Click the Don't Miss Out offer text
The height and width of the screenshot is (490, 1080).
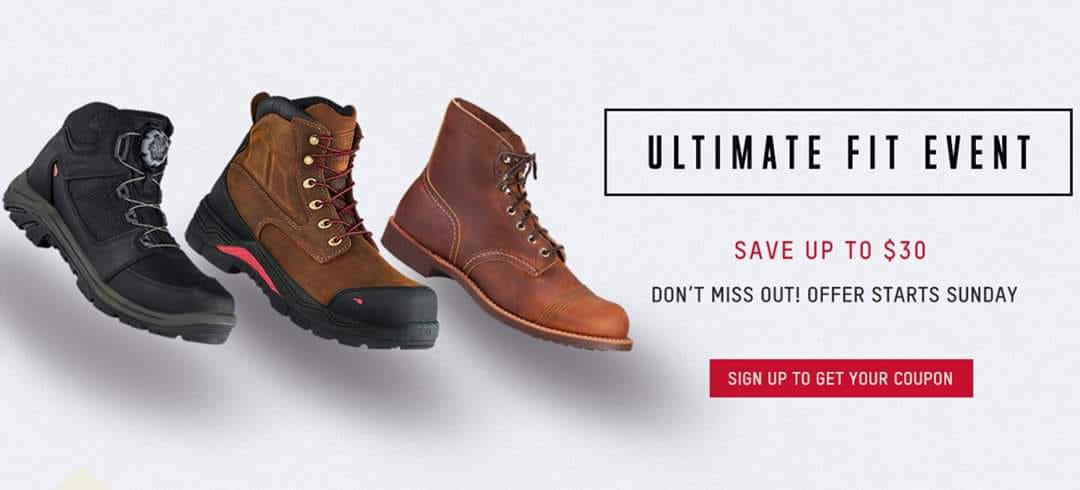tap(834, 295)
